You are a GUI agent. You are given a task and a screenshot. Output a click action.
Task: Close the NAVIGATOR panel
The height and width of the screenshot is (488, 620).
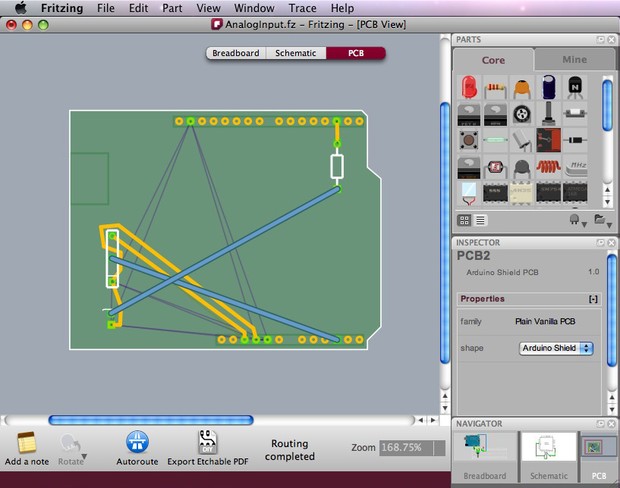(x=611, y=424)
